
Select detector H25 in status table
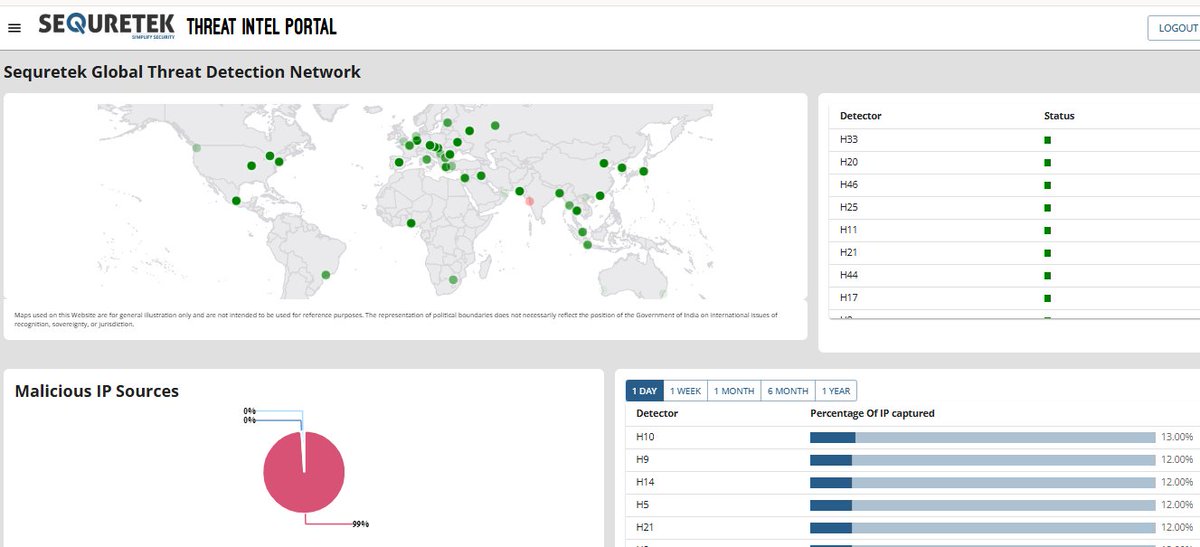pos(849,207)
